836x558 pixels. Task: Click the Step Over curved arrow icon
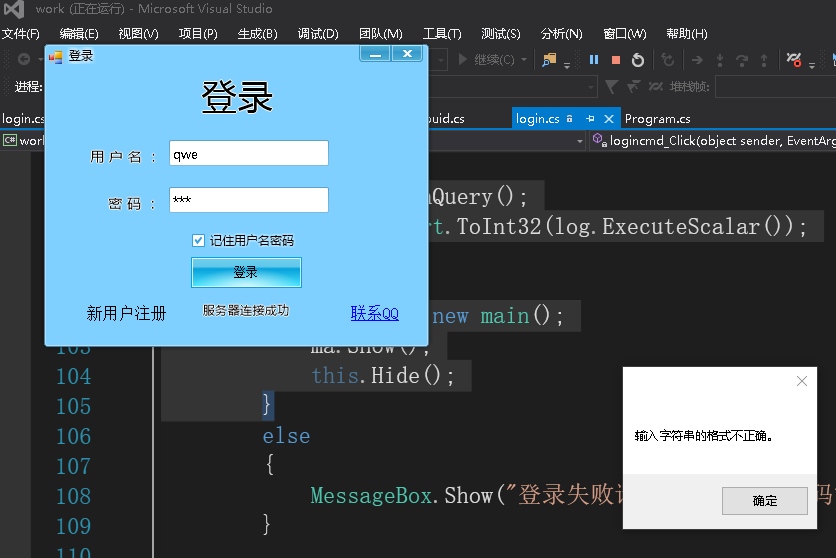(x=742, y=60)
